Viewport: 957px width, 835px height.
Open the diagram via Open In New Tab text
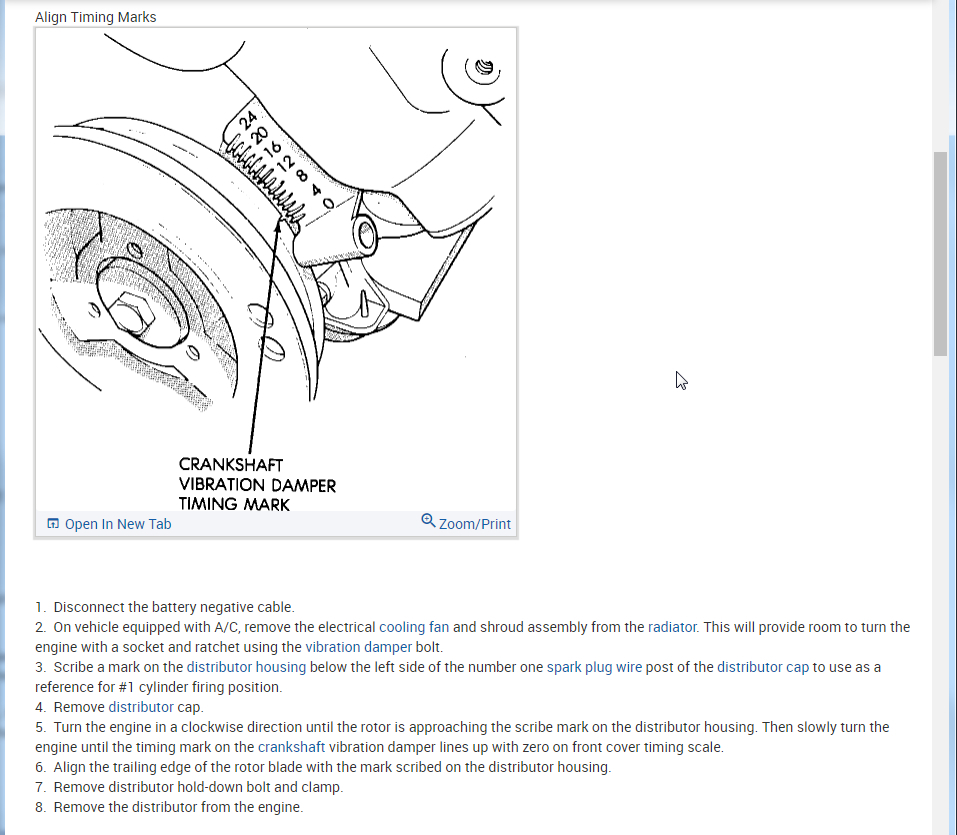pyautogui.click(x=118, y=524)
